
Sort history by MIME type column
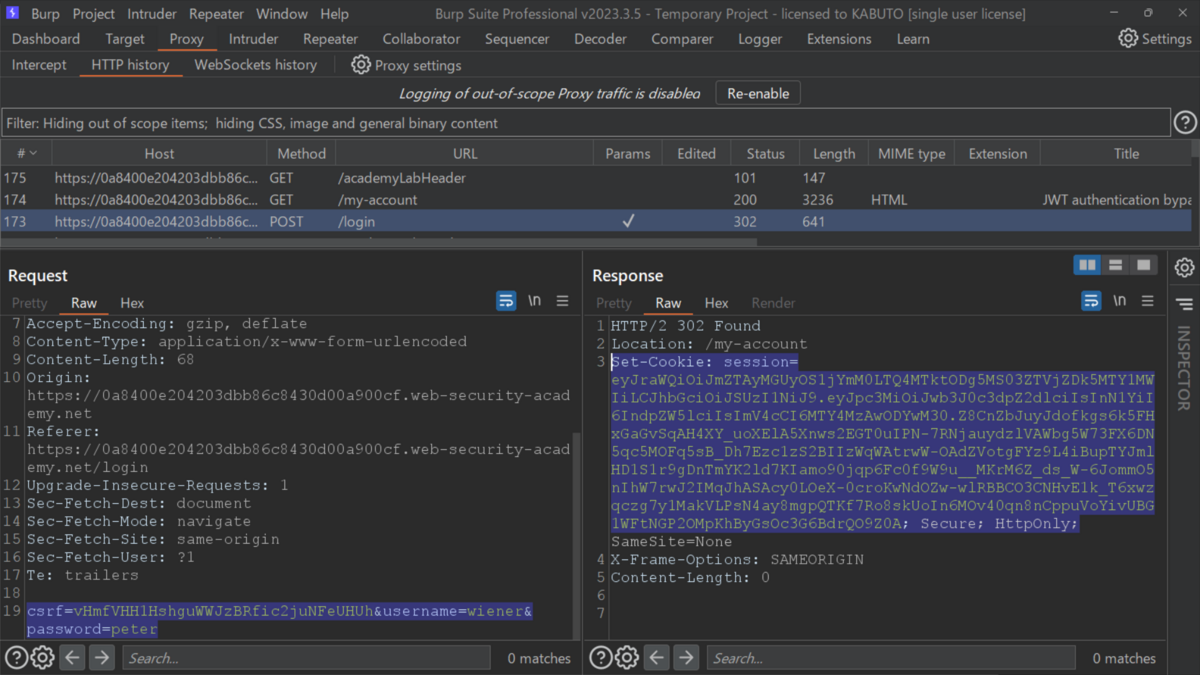coord(911,153)
